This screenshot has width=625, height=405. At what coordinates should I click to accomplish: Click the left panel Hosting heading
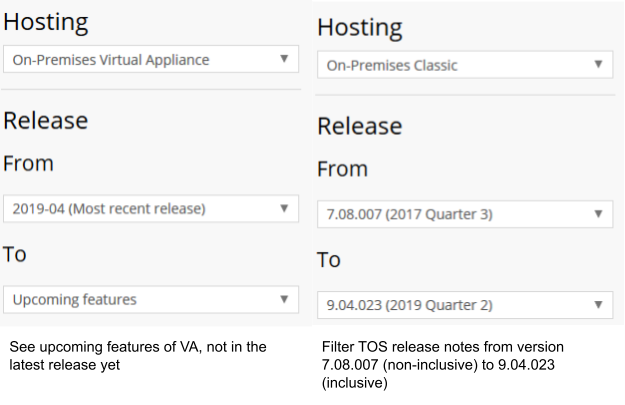pyautogui.click(x=46, y=22)
